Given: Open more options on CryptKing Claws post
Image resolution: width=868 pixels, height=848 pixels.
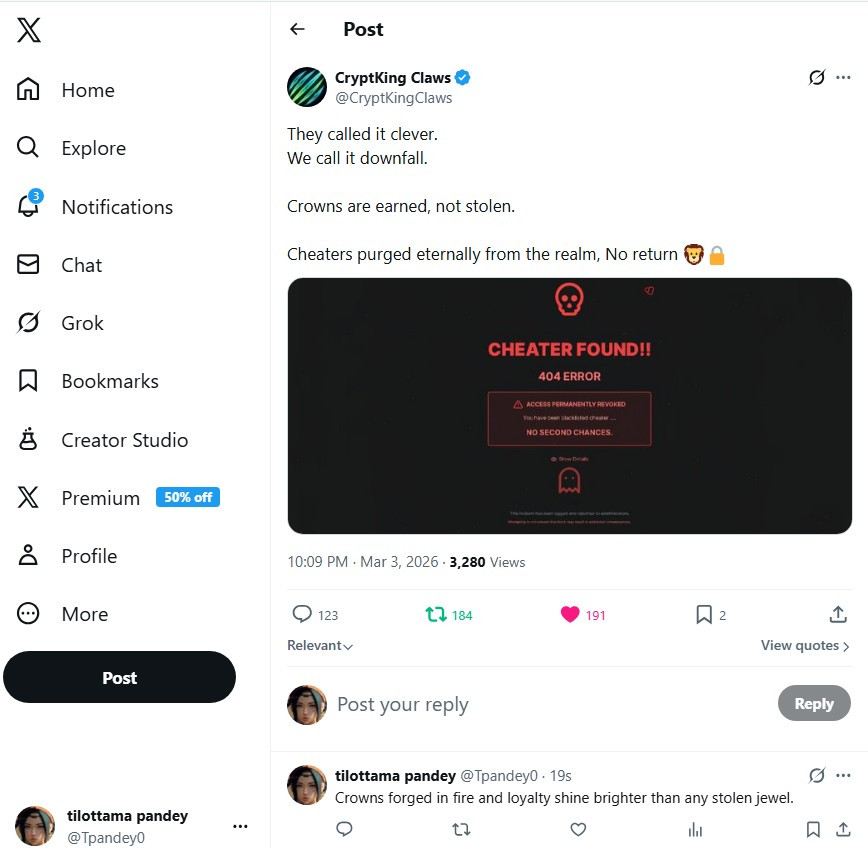Looking at the screenshot, I should point(843,77).
